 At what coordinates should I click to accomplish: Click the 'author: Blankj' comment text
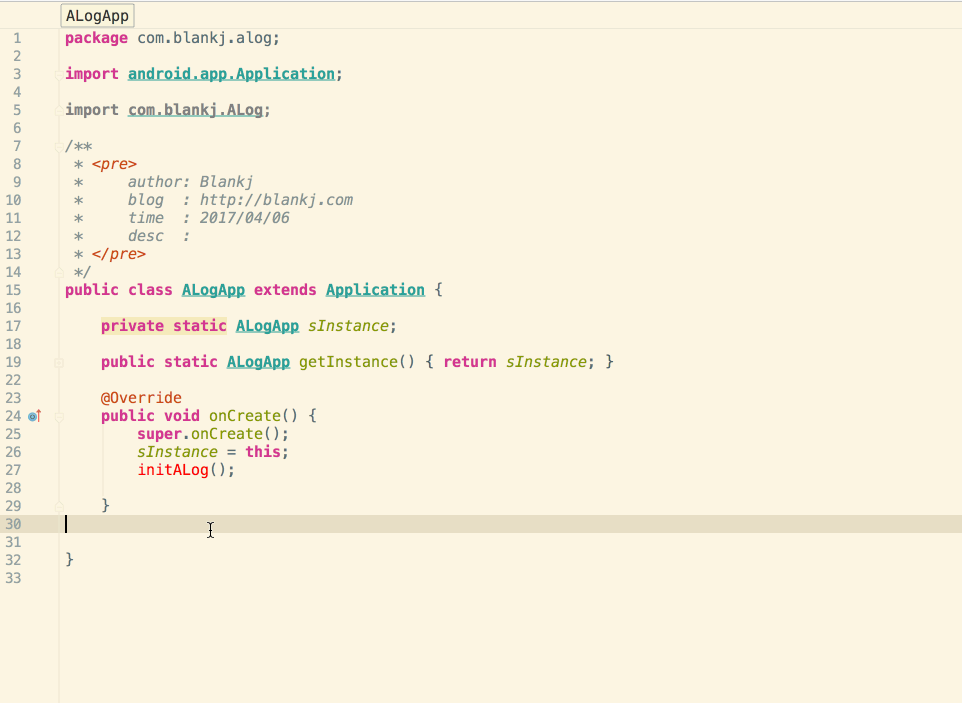coord(190,182)
